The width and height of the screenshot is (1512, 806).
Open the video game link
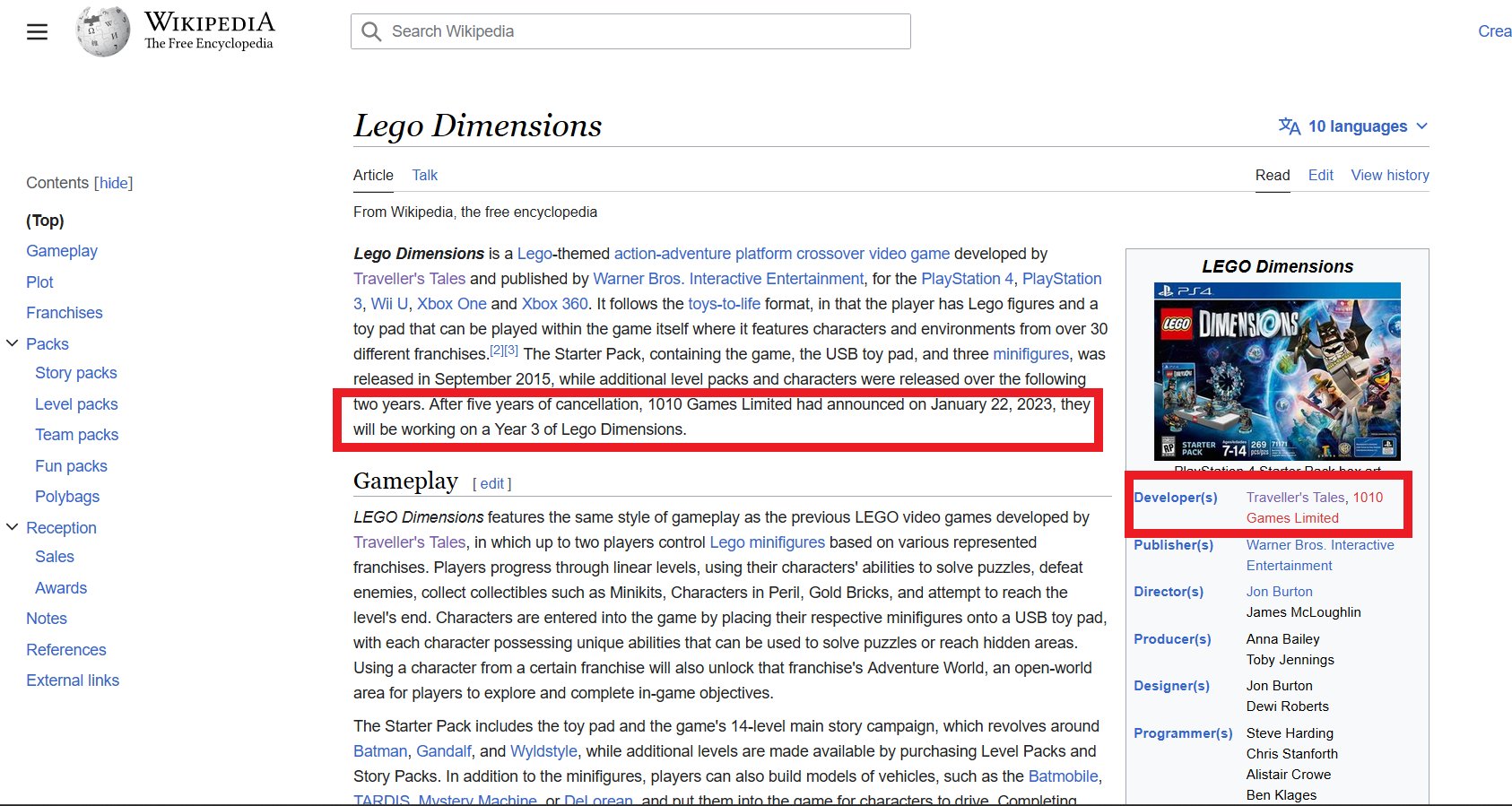click(909, 254)
